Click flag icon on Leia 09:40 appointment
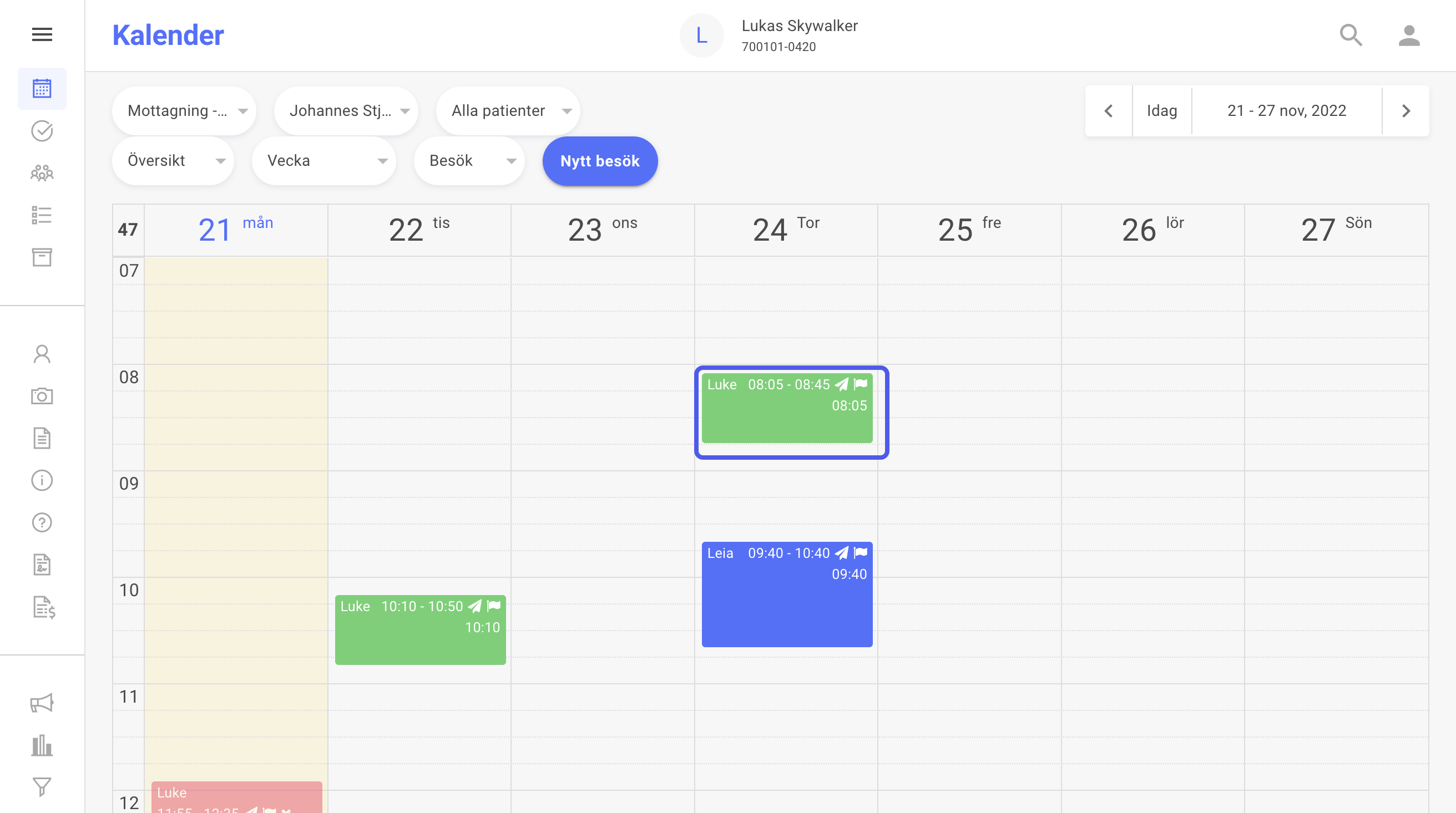Screen dimensions: 1456x813 [860, 553]
